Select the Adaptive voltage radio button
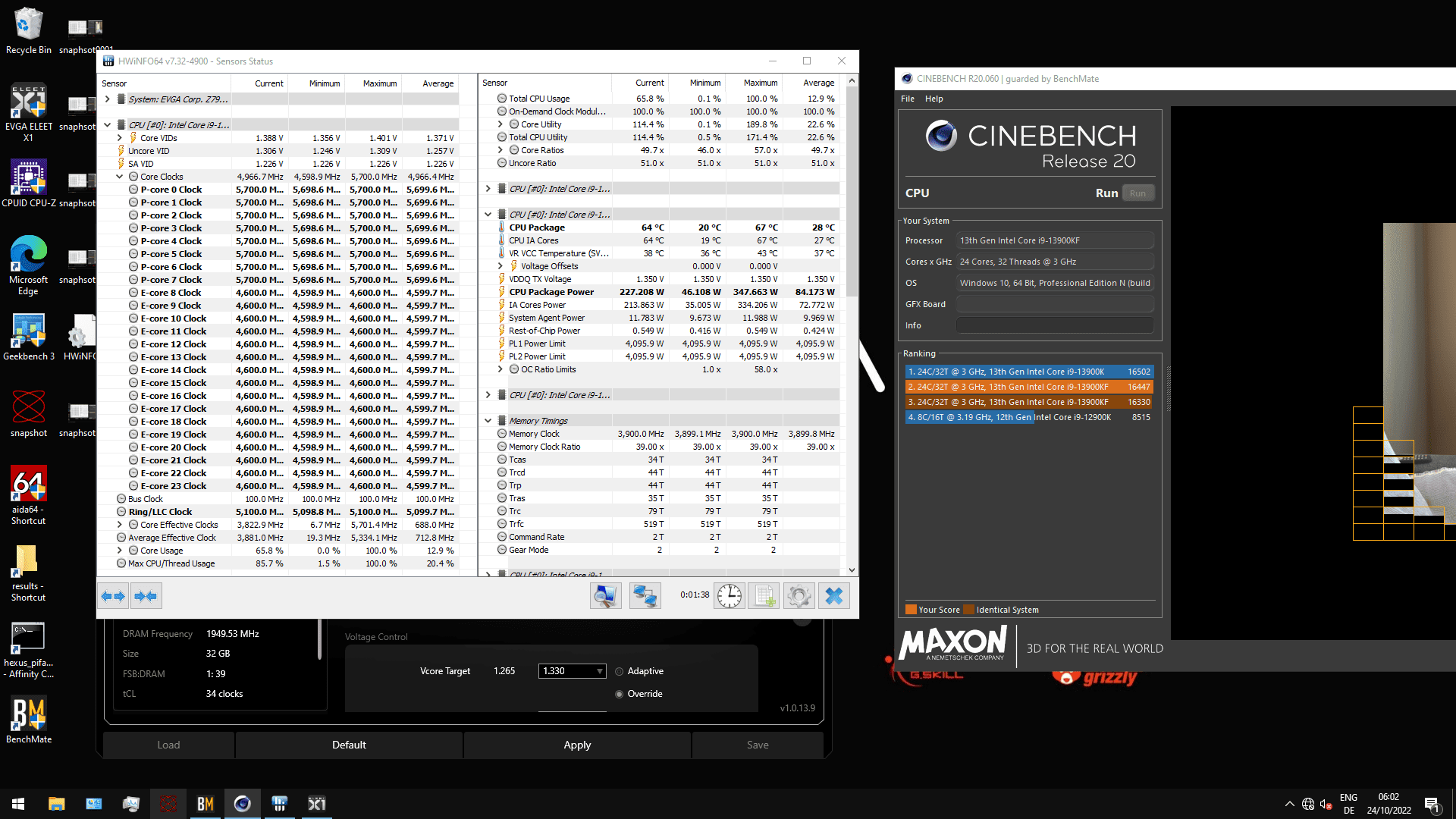This screenshot has height=819, width=1456. click(x=620, y=671)
